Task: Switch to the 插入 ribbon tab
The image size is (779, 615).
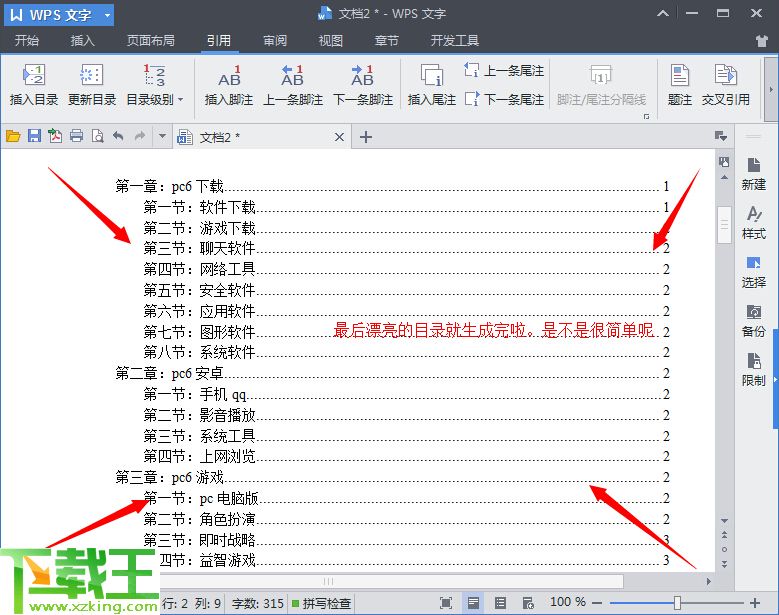Action: click(82, 41)
